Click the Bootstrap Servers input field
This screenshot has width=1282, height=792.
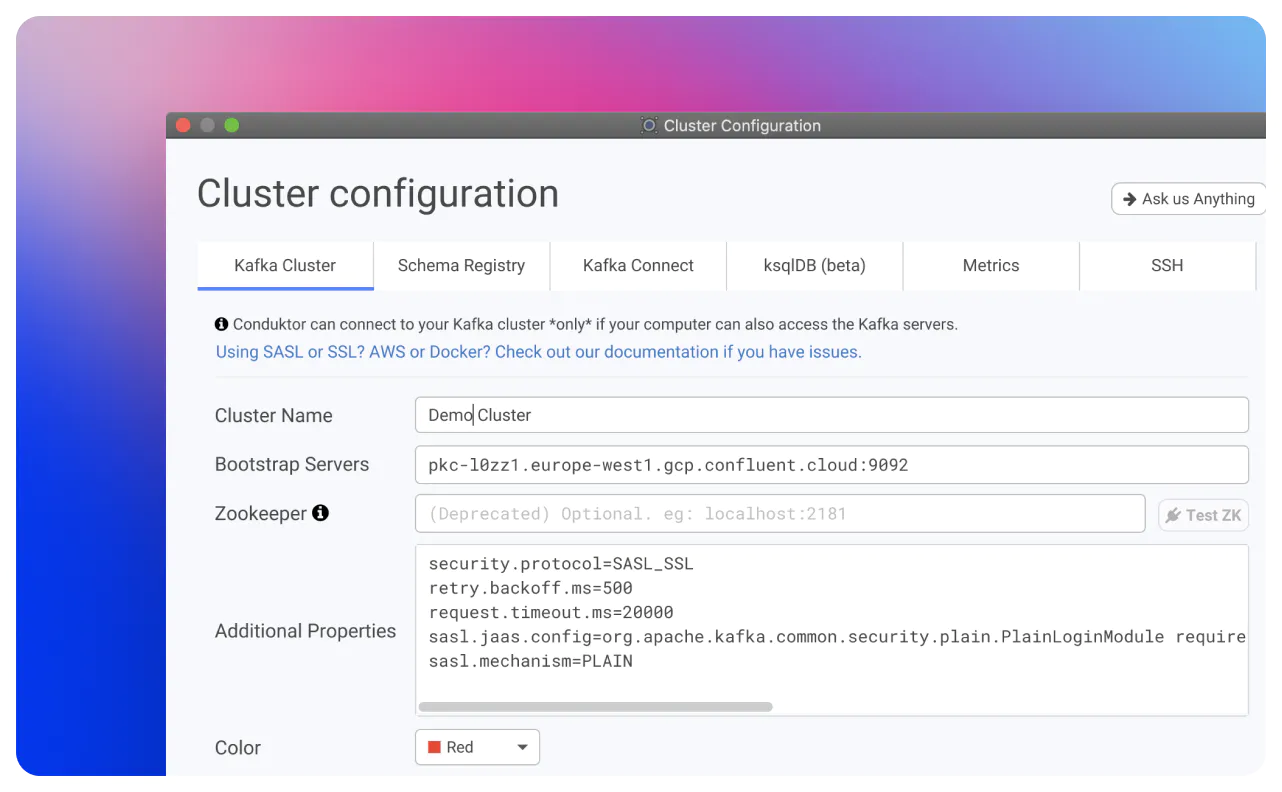tap(832, 464)
